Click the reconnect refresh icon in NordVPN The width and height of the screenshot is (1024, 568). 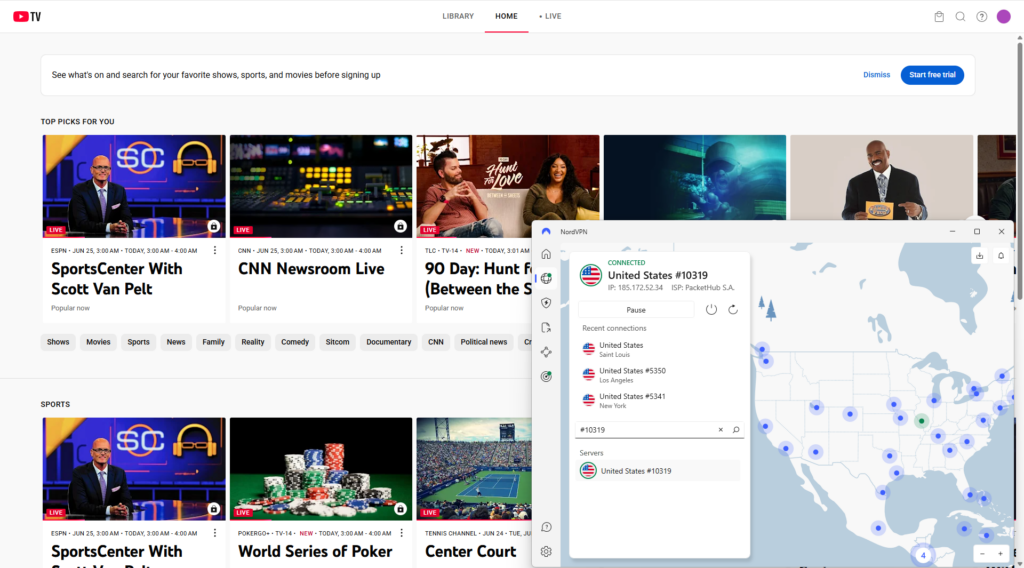[733, 309]
